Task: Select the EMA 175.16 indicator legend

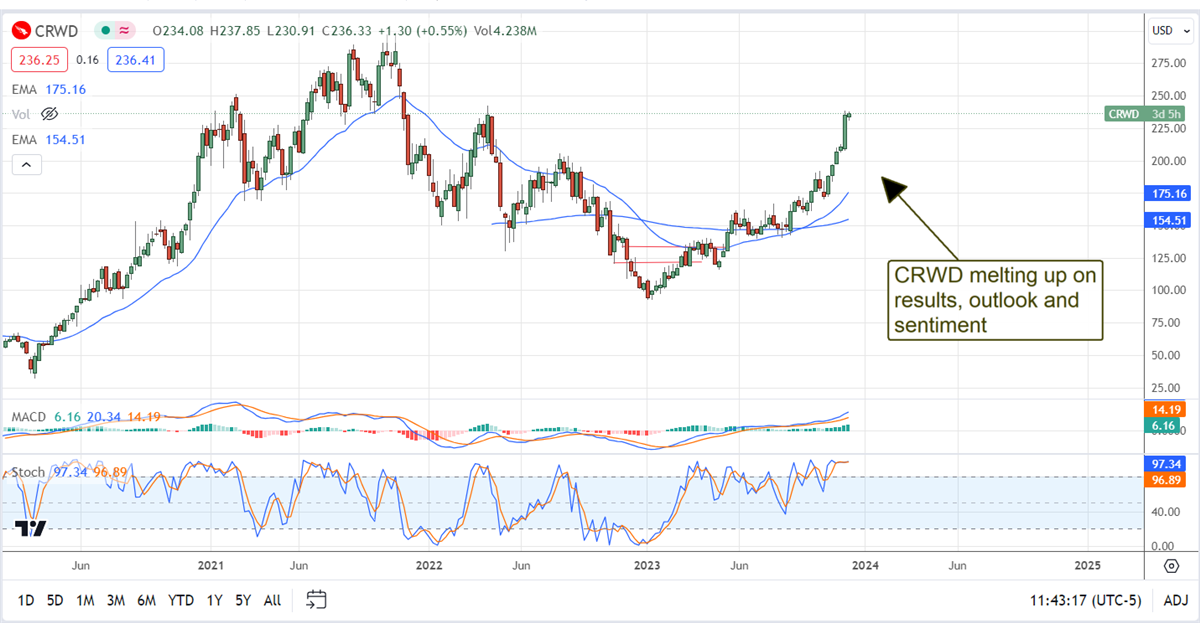Action: [49, 89]
